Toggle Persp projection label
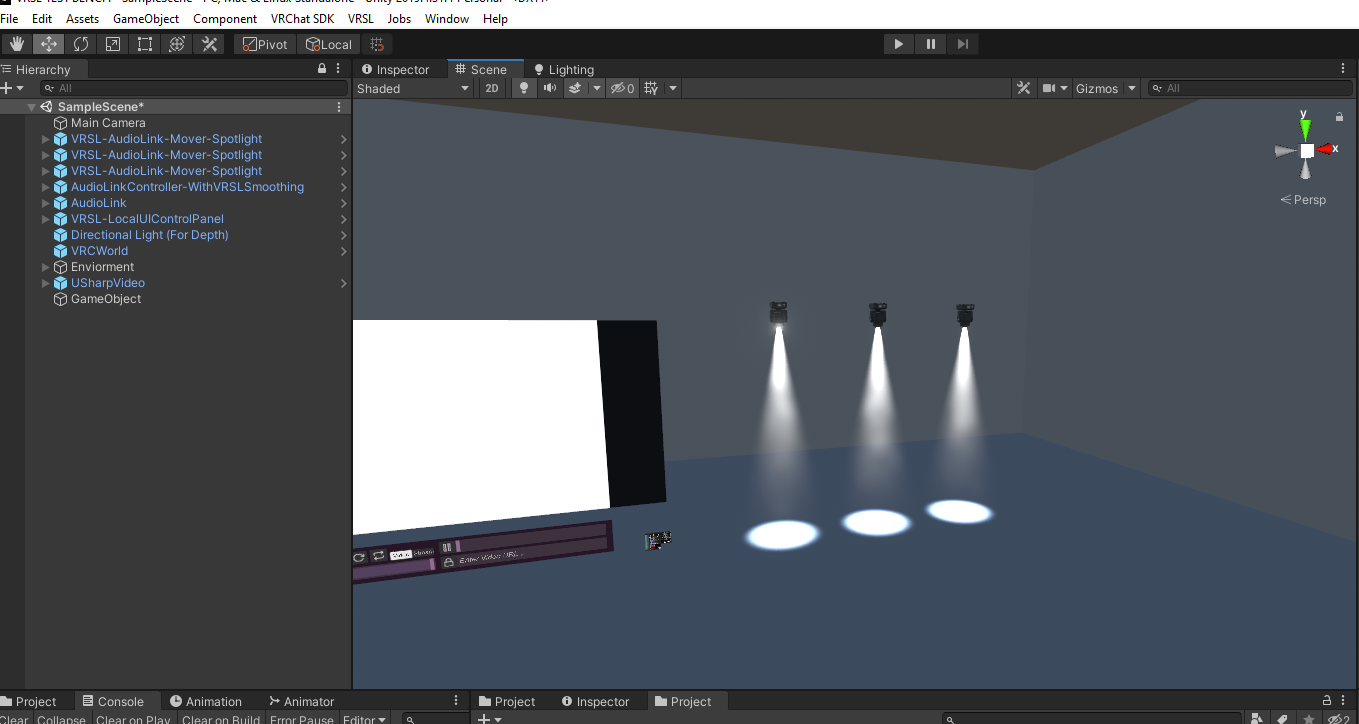Screen dimensions: 1359x724 1304,200
